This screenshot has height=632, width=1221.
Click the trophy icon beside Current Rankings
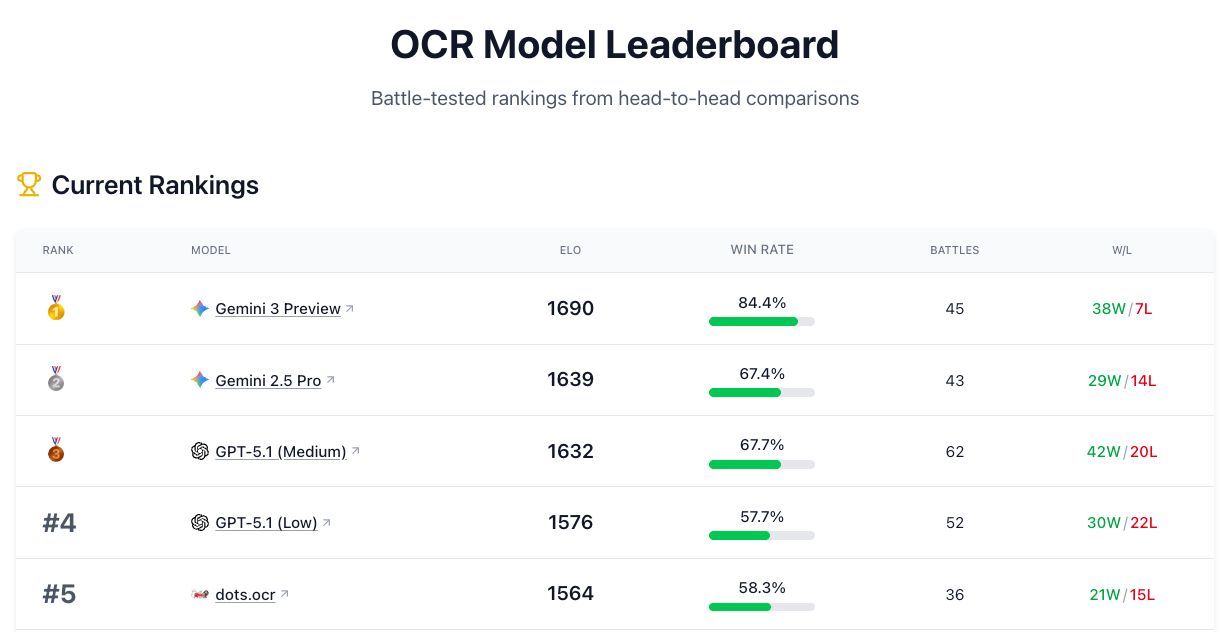pos(29,184)
